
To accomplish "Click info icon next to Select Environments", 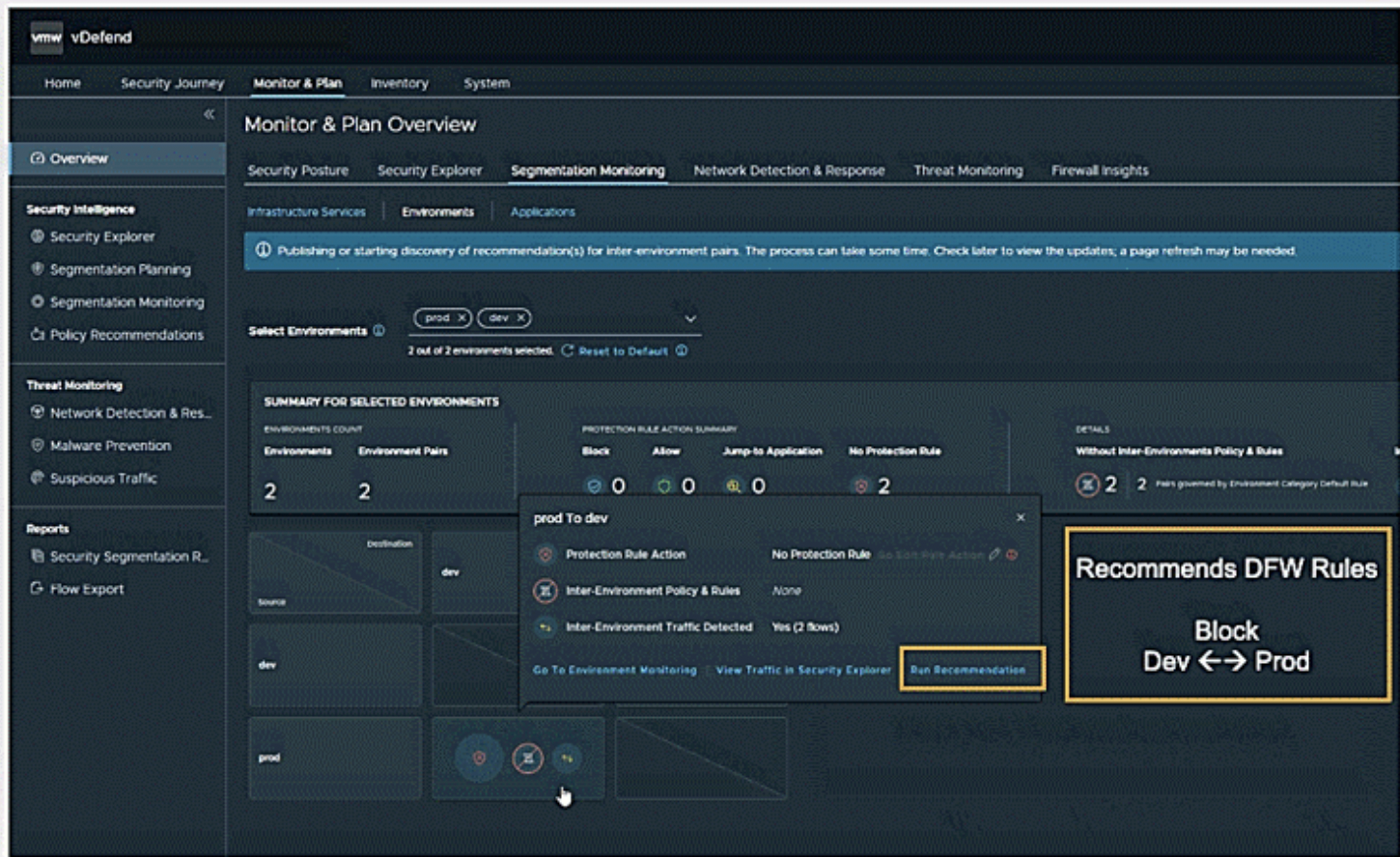I will point(378,331).
